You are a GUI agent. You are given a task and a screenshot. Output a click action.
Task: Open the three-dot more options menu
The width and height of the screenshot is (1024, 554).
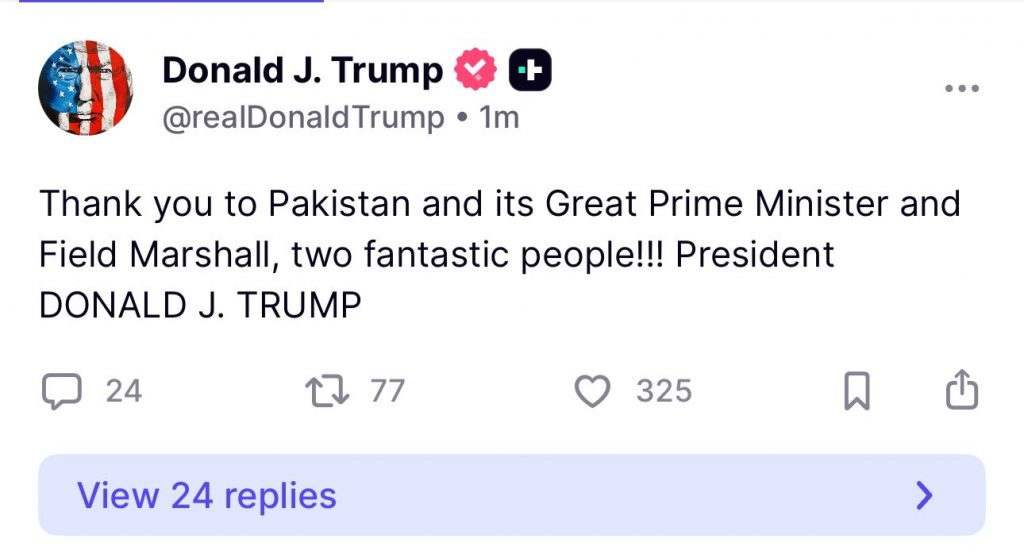click(962, 88)
